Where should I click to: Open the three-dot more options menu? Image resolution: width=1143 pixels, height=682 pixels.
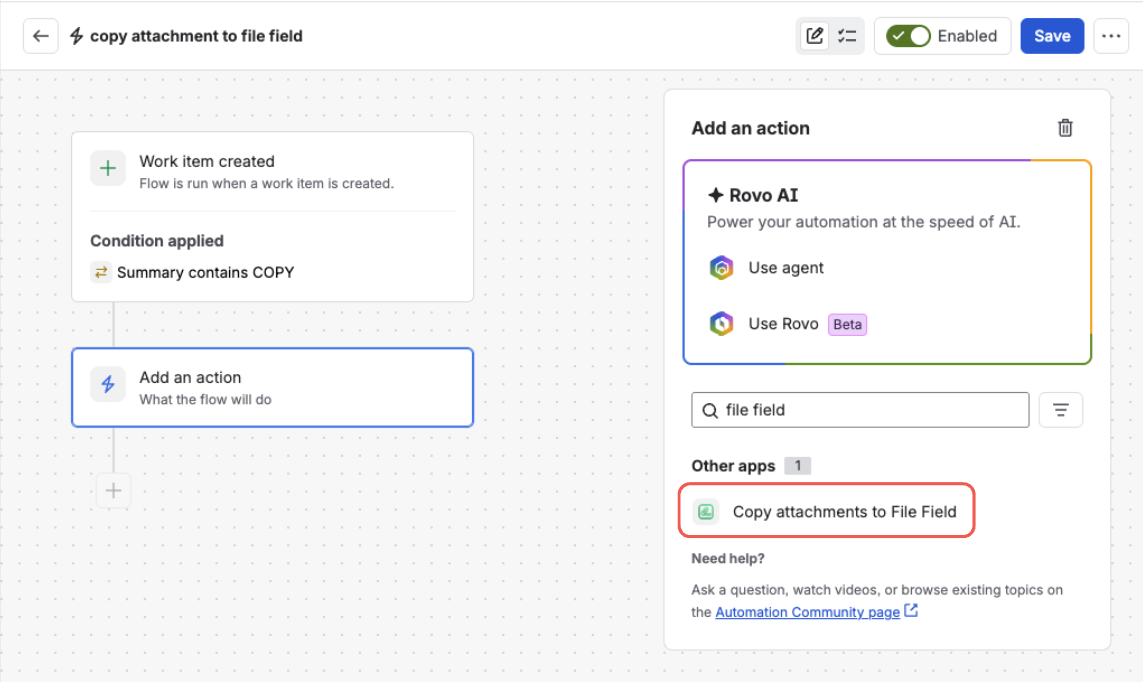(1111, 36)
